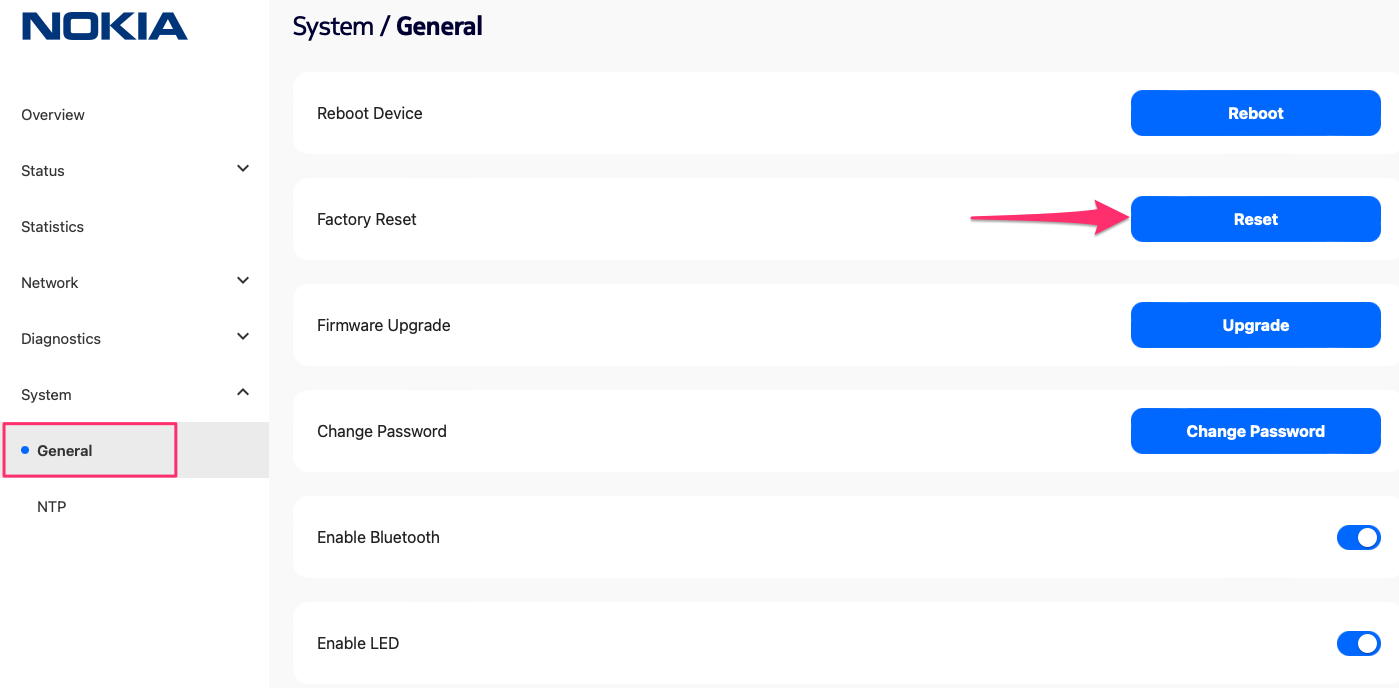The width and height of the screenshot is (1399, 688).
Task: Click the System / General breadcrumb title
Action: 388,25
